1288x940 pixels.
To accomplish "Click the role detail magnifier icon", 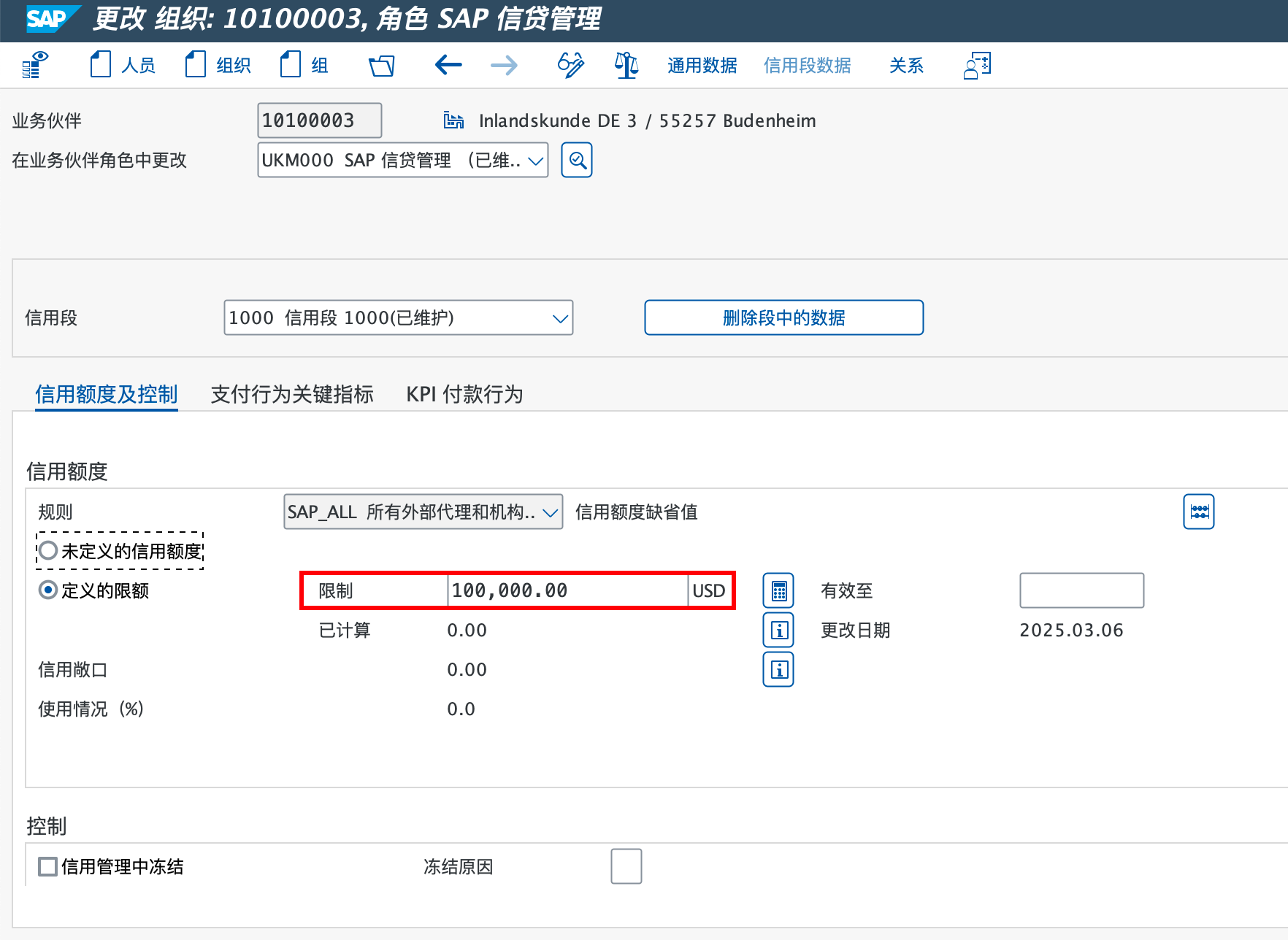I will click(x=577, y=160).
